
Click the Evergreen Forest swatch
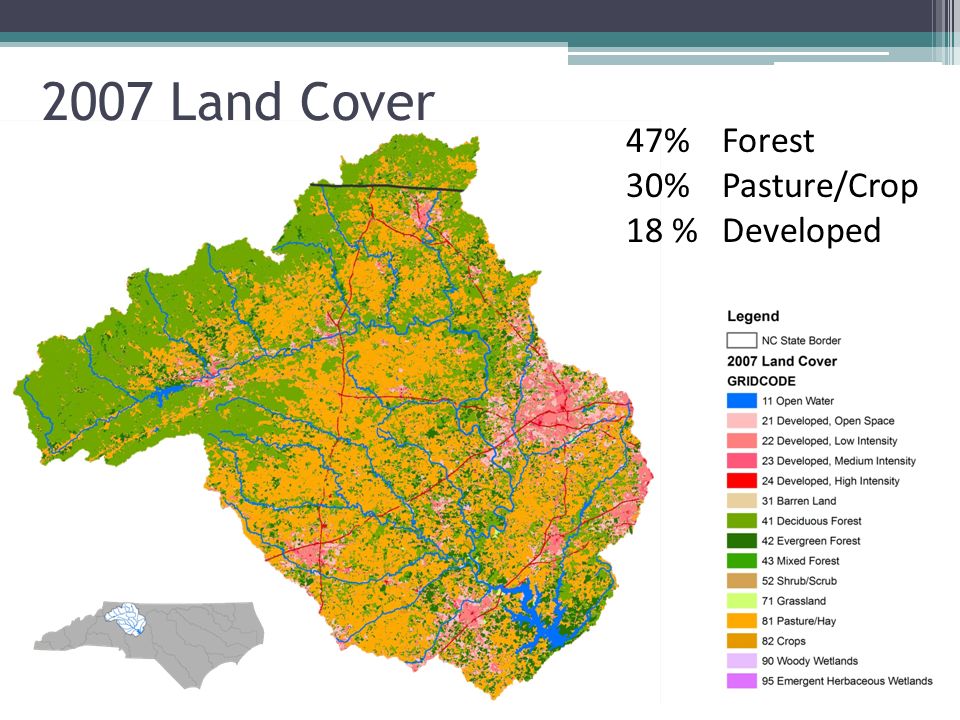click(741, 541)
